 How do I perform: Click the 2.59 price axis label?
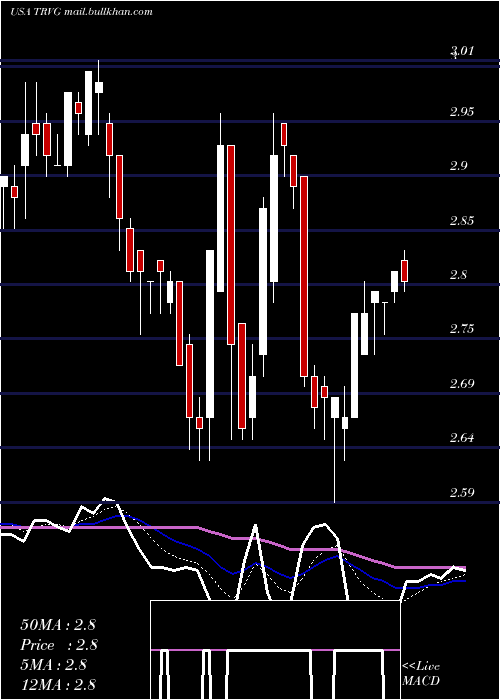point(462,492)
